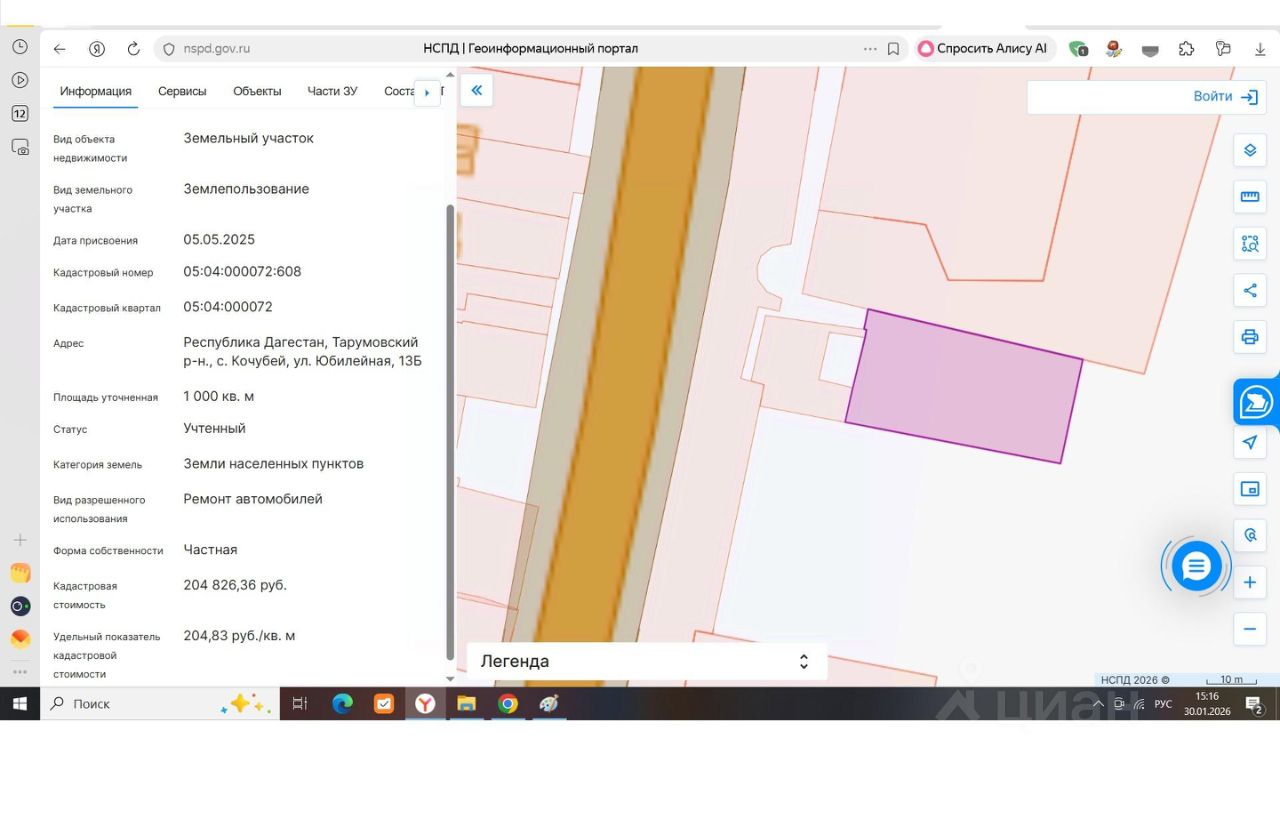Screen dimensions: 1280x827
Task: Click the ownership form value Частная
Action: coord(210,549)
